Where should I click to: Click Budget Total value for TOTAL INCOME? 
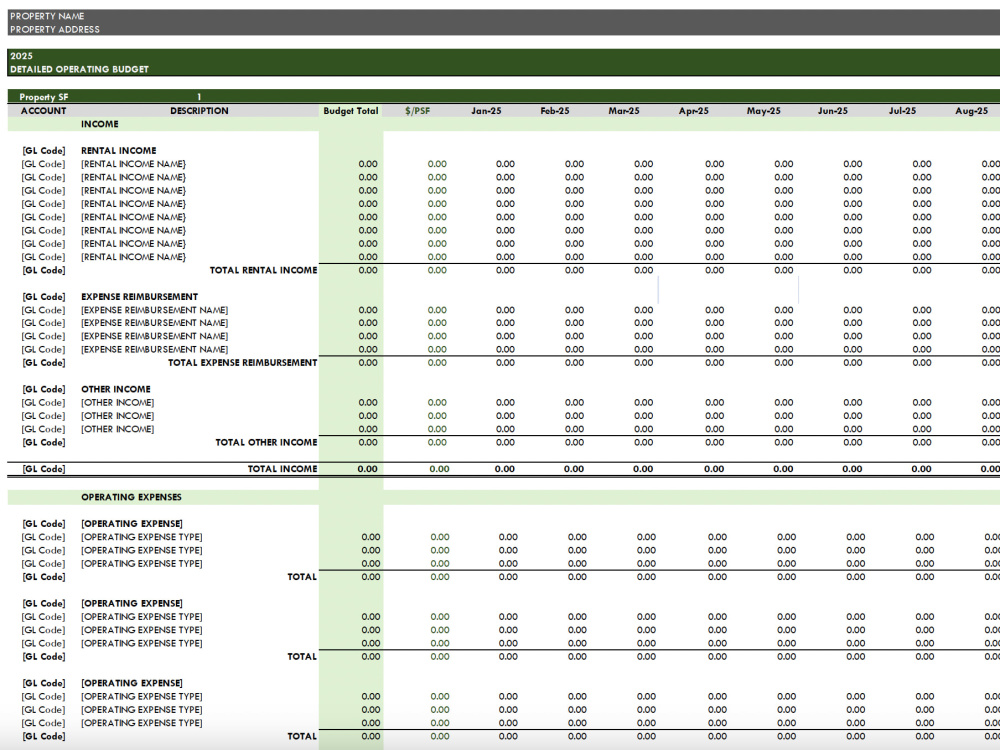(367, 469)
